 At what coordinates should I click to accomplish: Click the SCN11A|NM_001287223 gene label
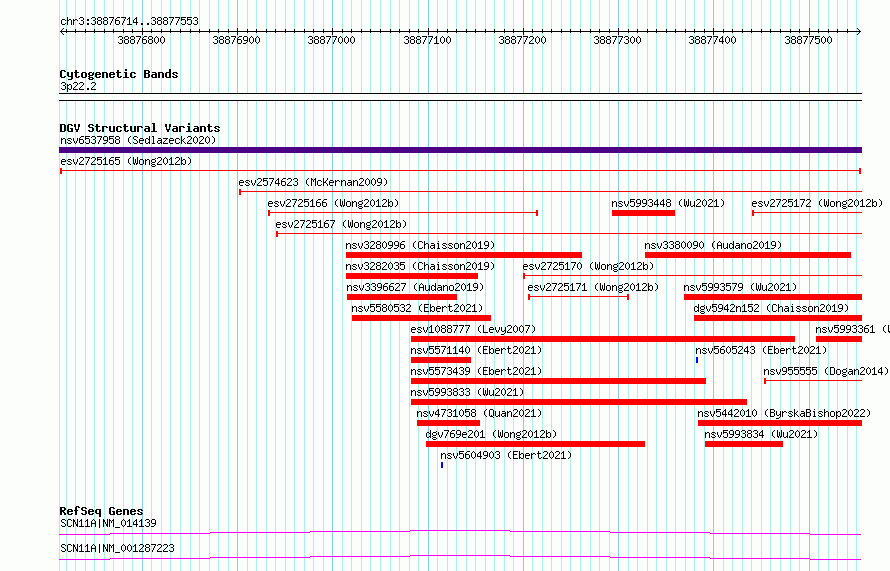coord(117,548)
